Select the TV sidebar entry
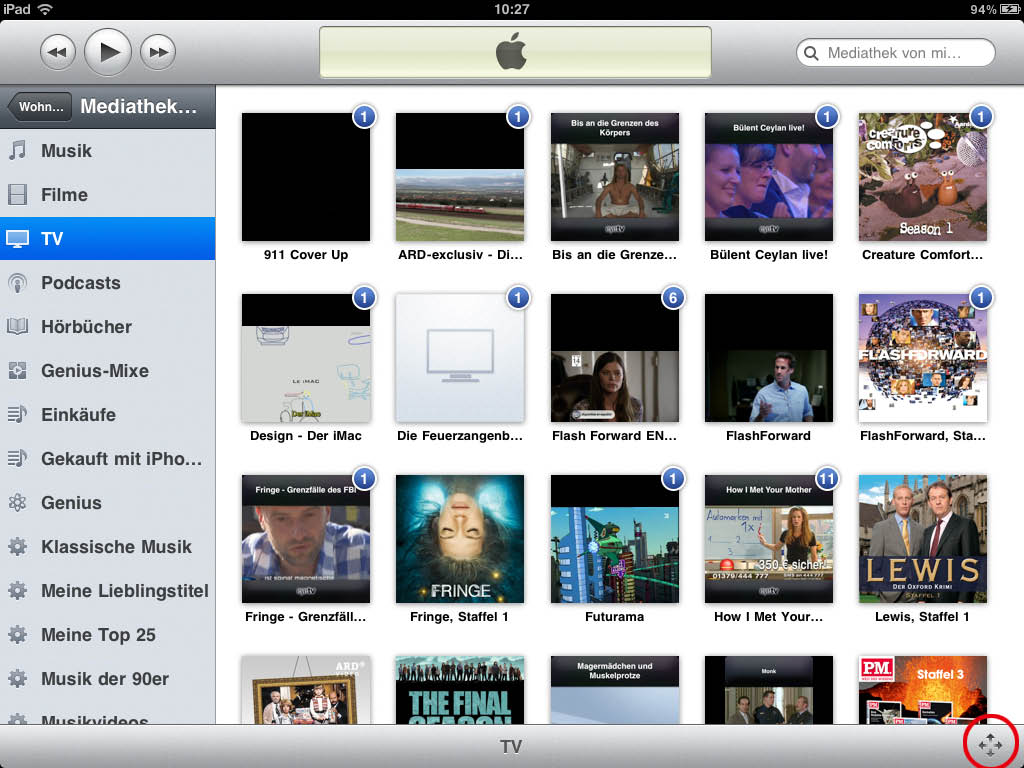 (108, 238)
